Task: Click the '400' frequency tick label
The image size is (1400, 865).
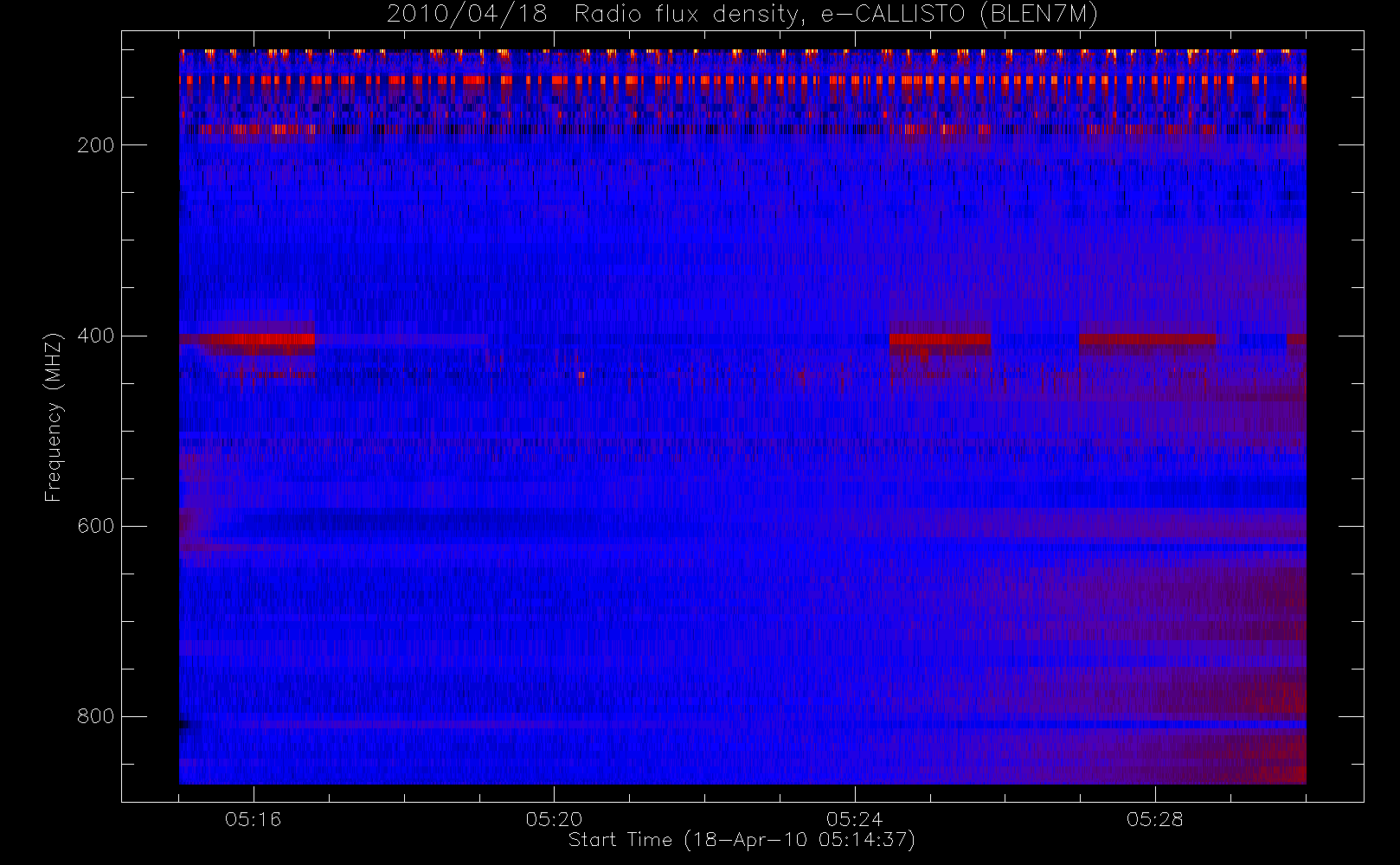Action: pos(95,336)
